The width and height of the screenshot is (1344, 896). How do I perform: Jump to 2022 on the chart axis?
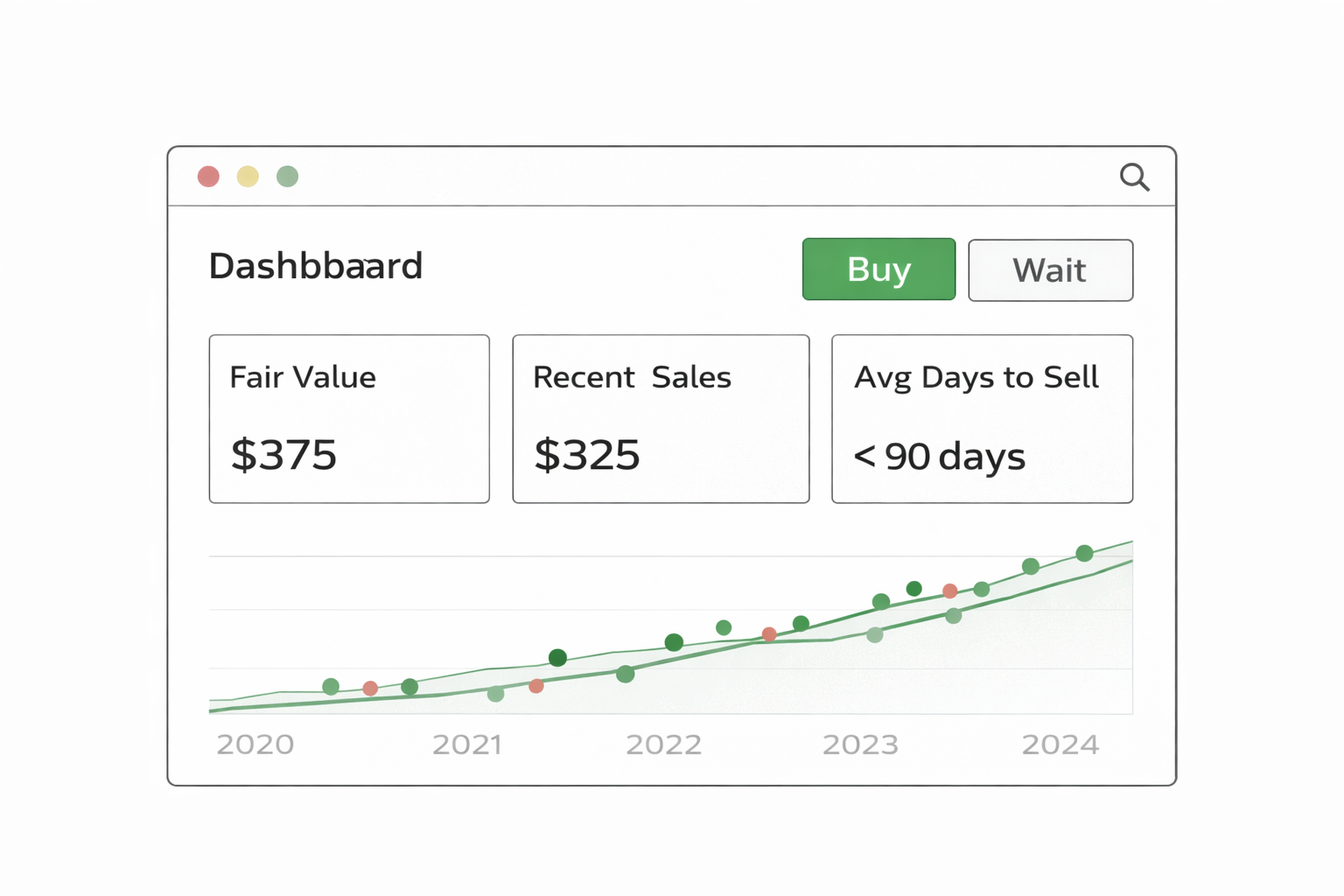(x=664, y=745)
